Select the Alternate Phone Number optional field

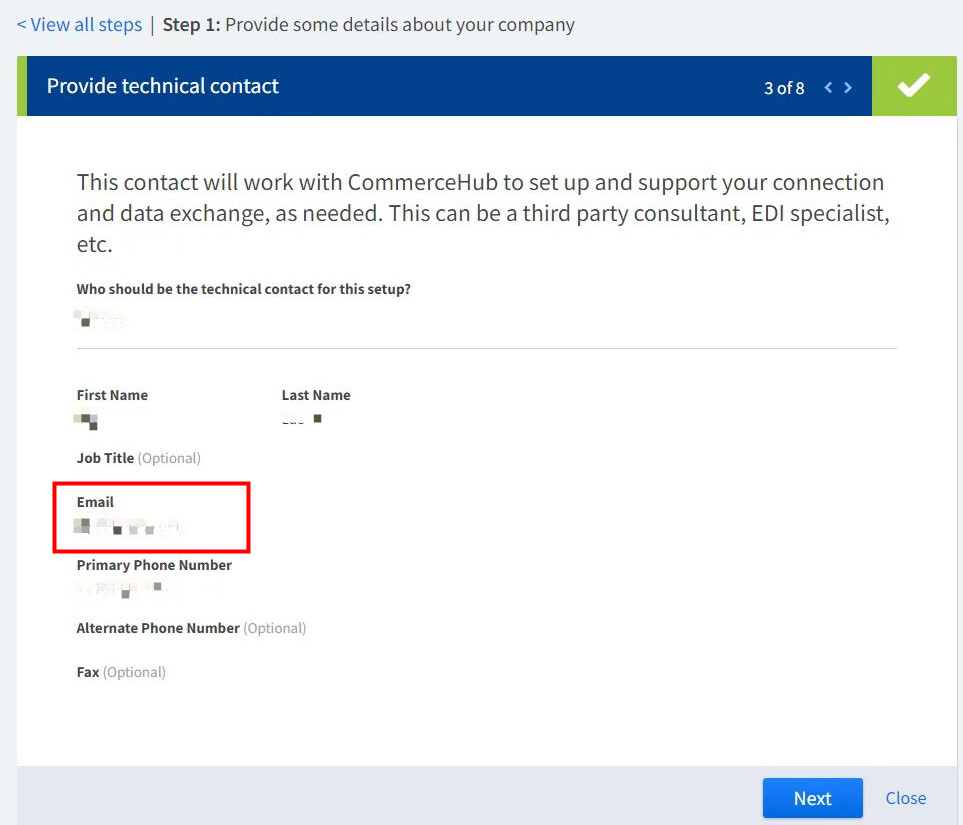(191, 628)
